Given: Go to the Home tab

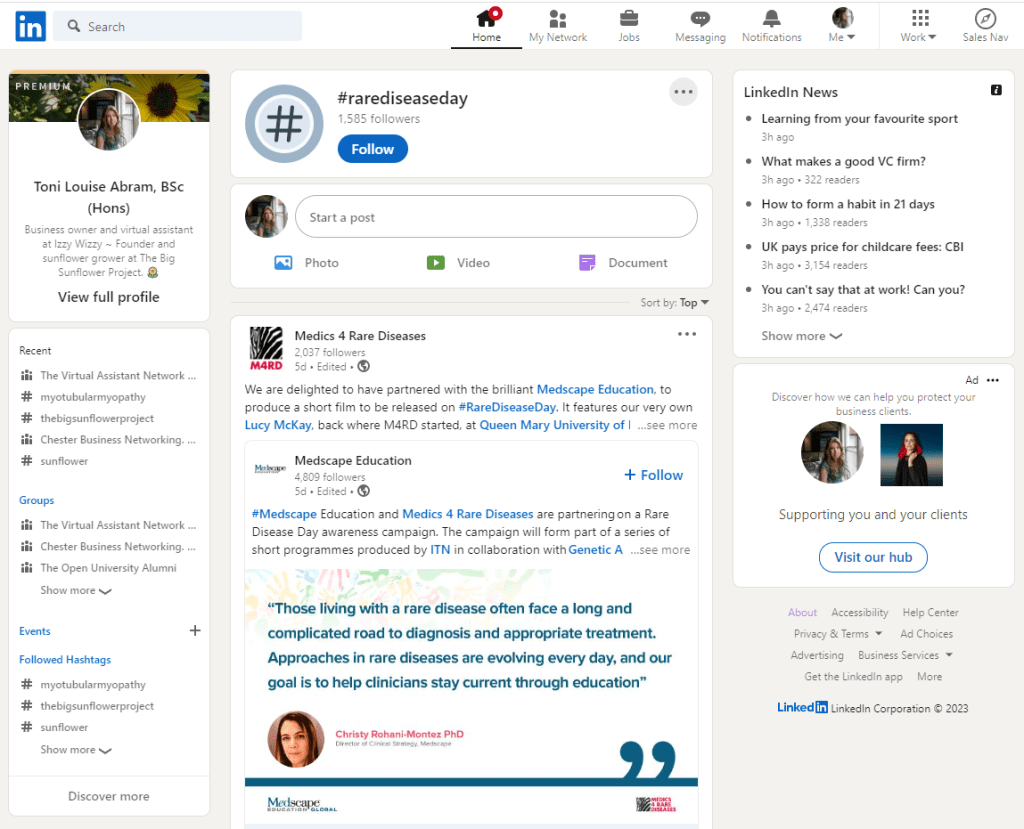Looking at the screenshot, I should (486, 26).
